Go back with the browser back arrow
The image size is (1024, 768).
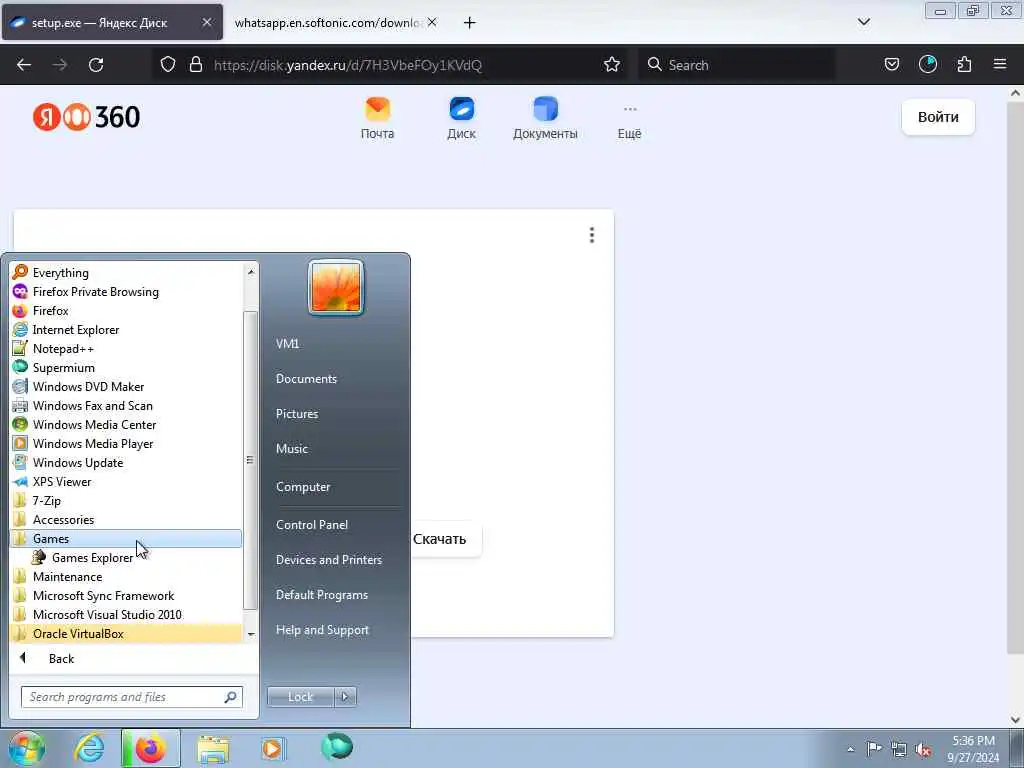[24, 65]
